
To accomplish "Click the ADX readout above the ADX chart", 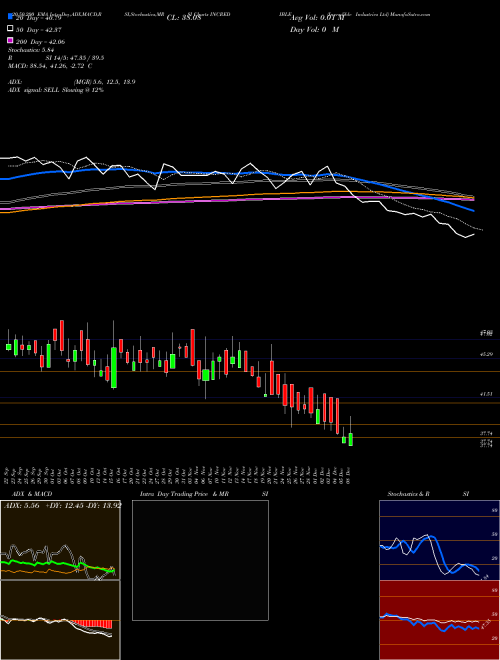I will pyautogui.click(x=63, y=505).
